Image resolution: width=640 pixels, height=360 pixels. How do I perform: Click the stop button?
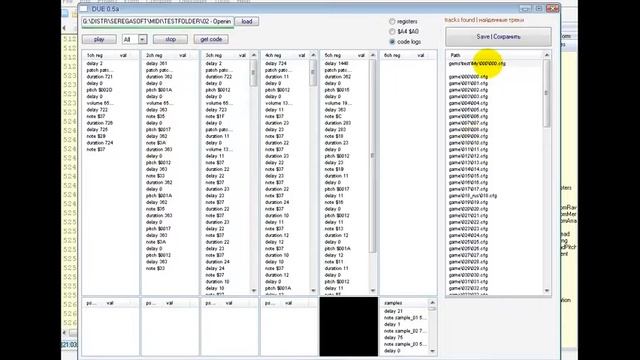tap(170, 39)
